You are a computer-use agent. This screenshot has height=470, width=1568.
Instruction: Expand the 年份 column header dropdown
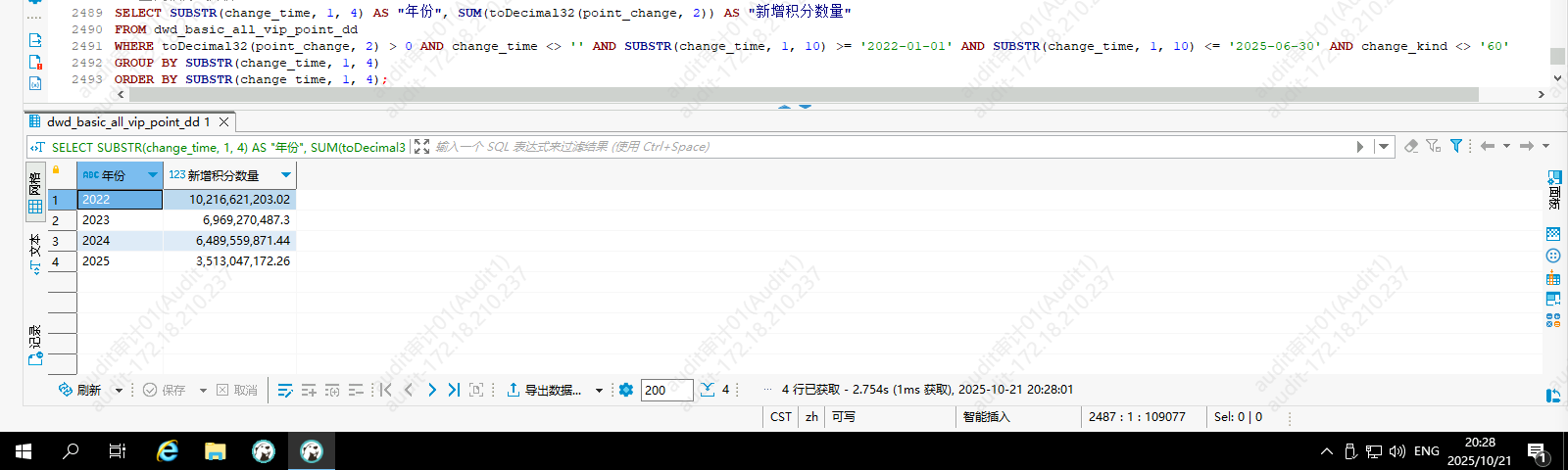pos(153,175)
